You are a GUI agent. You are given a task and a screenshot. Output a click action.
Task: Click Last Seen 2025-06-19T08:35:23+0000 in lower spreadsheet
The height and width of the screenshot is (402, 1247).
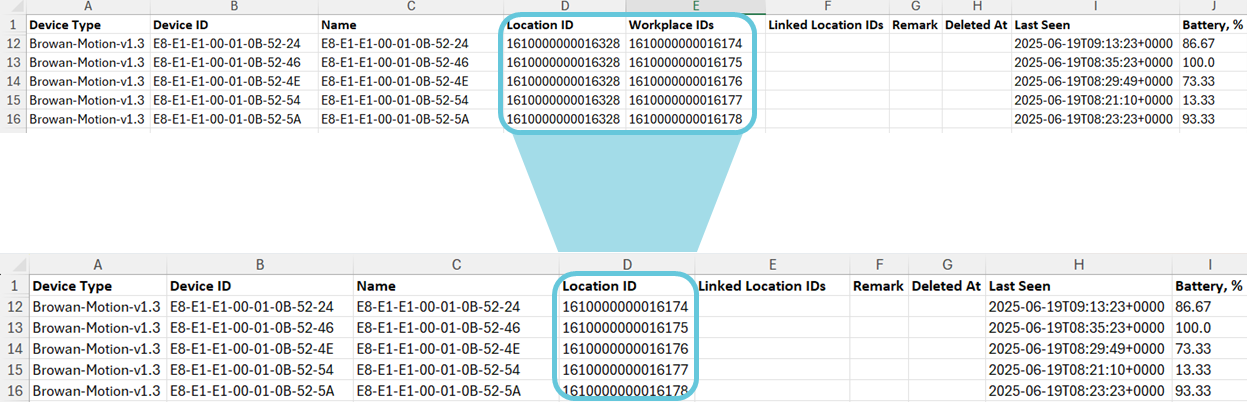[x=1077, y=328]
